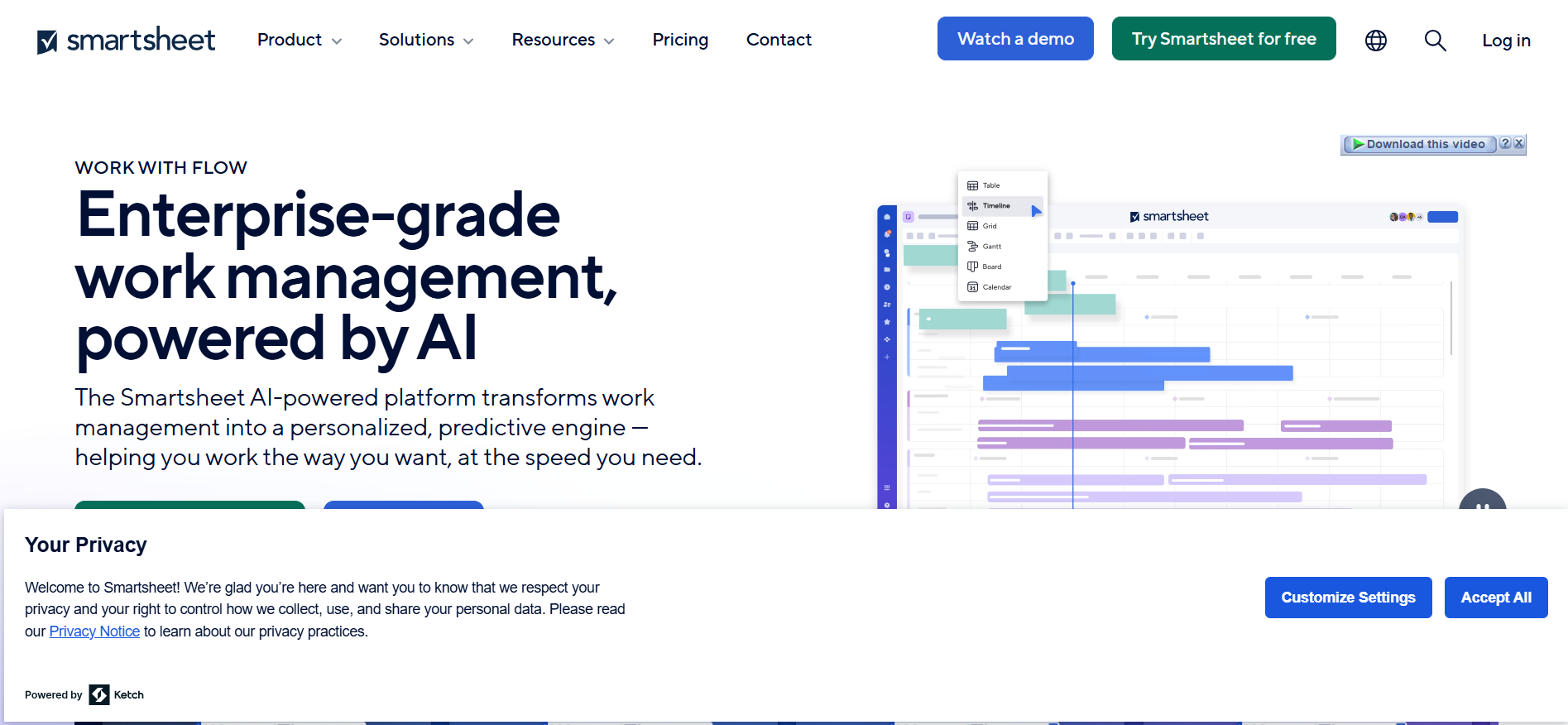Image resolution: width=1568 pixels, height=725 pixels.
Task: Click the notification bell in preview sidebar
Action: click(x=887, y=234)
